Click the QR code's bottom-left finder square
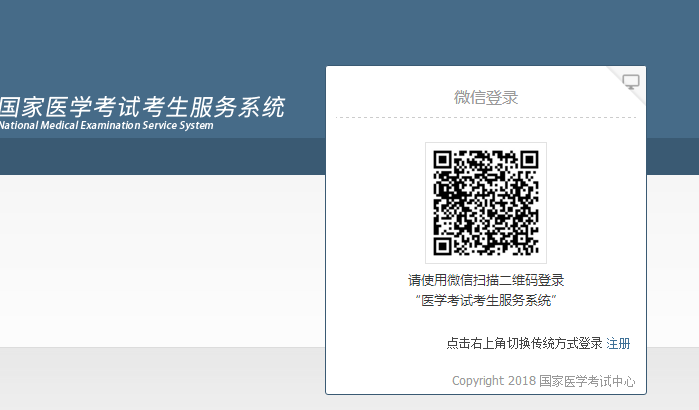 (443, 246)
